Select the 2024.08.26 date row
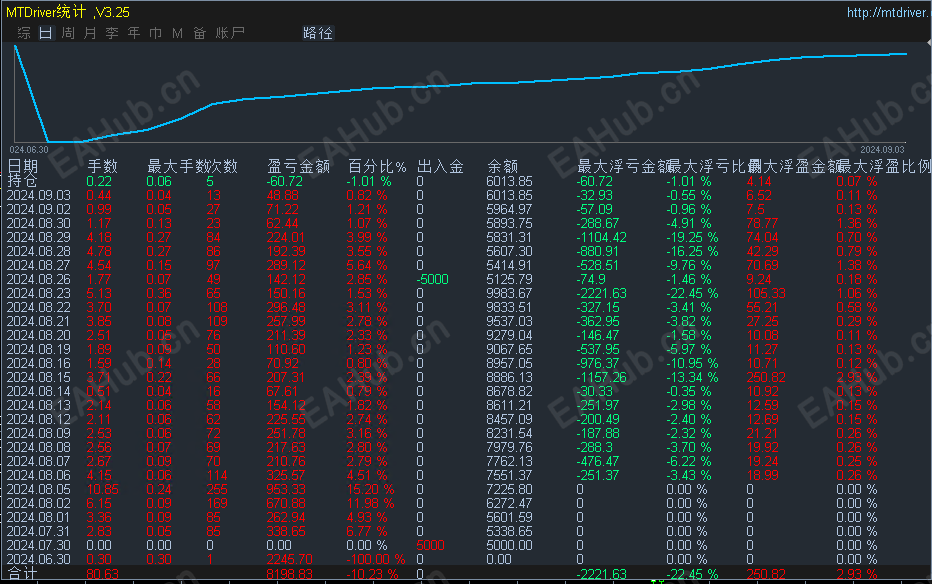Screen dimensions: 932x584 pos(39,279)
